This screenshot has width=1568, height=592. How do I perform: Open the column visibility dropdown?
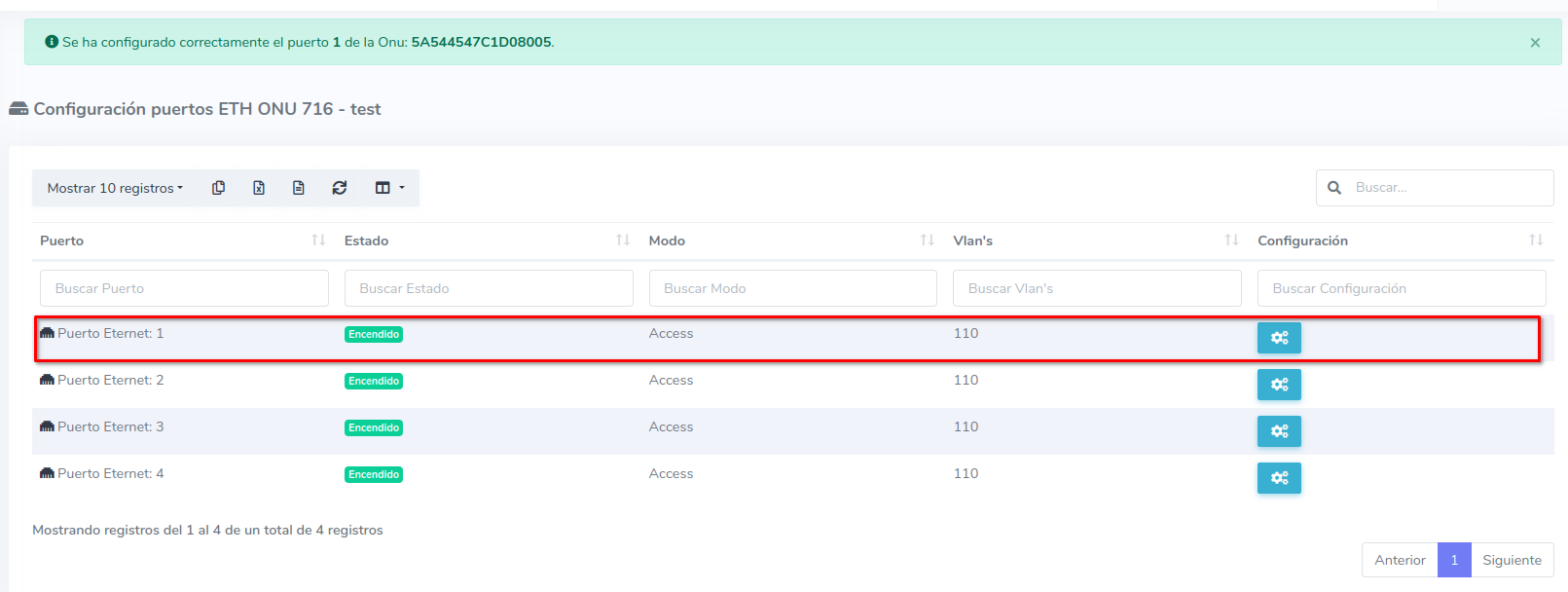(x=389, y=188)
